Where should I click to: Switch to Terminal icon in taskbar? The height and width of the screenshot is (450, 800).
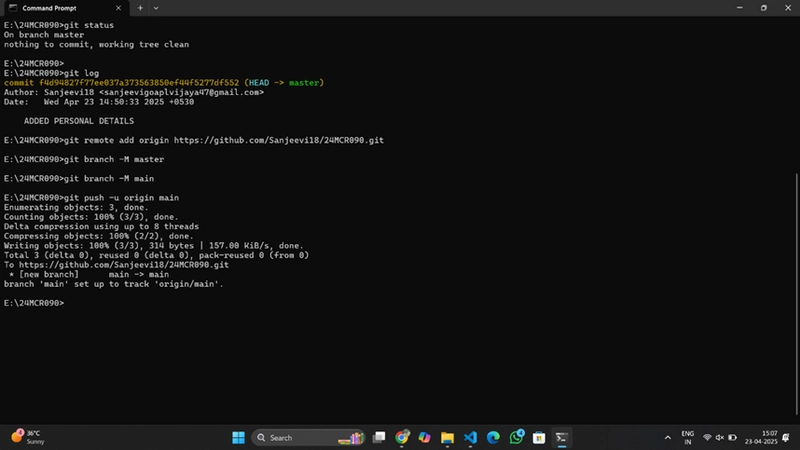[x=562, y=438]
